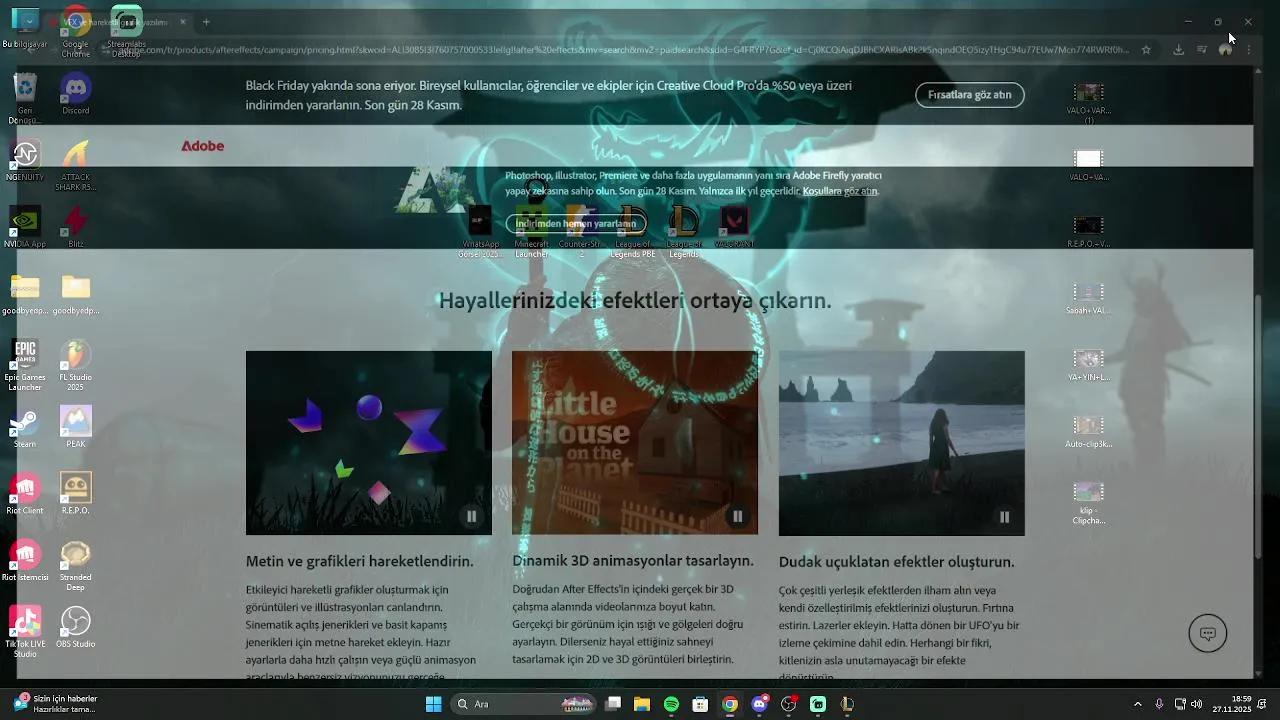Image resolution: width=1280 pixels, height=720 pixels.
Task: Launch the ATTACK SHARK desktop shortcut
Action: coord(76,164)
